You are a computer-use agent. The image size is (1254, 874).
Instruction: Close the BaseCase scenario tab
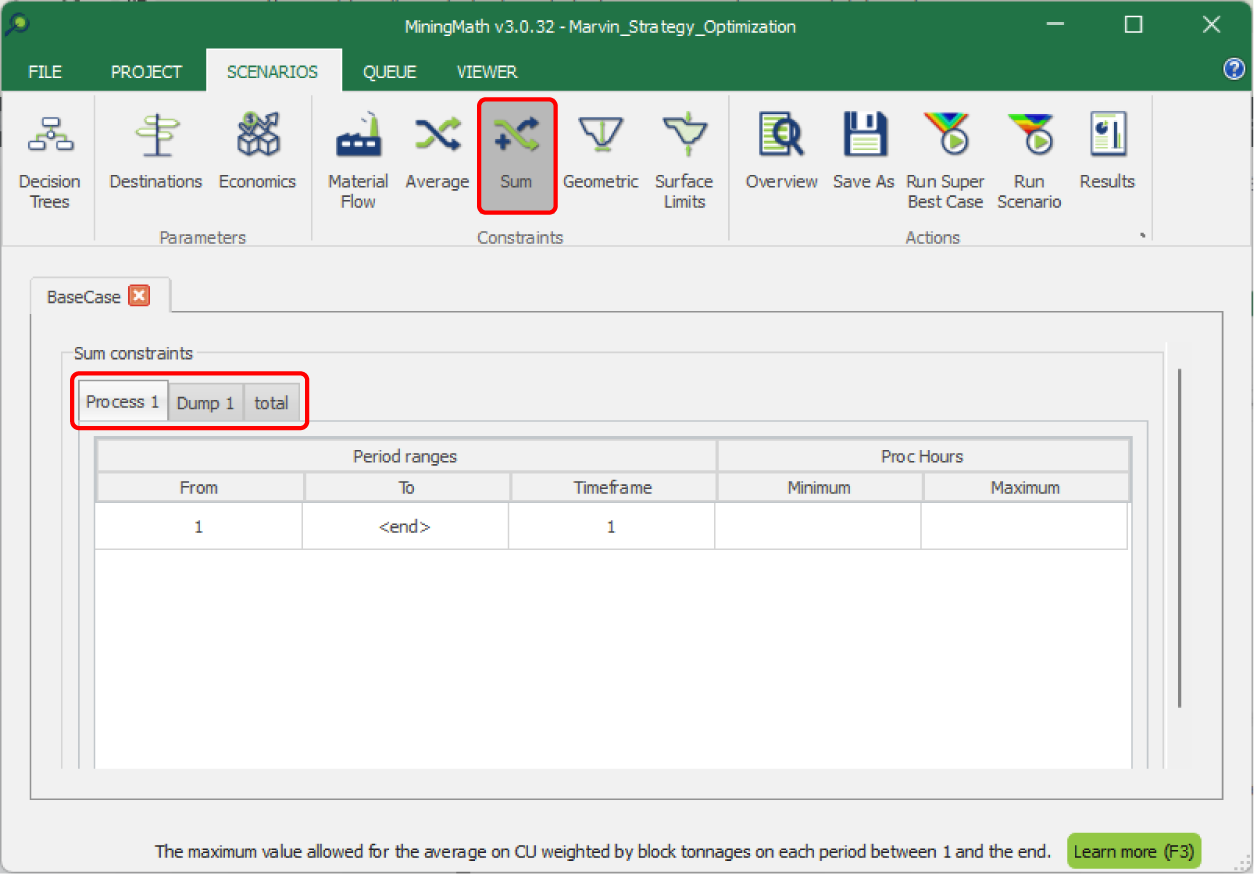[x=140, y=297]
